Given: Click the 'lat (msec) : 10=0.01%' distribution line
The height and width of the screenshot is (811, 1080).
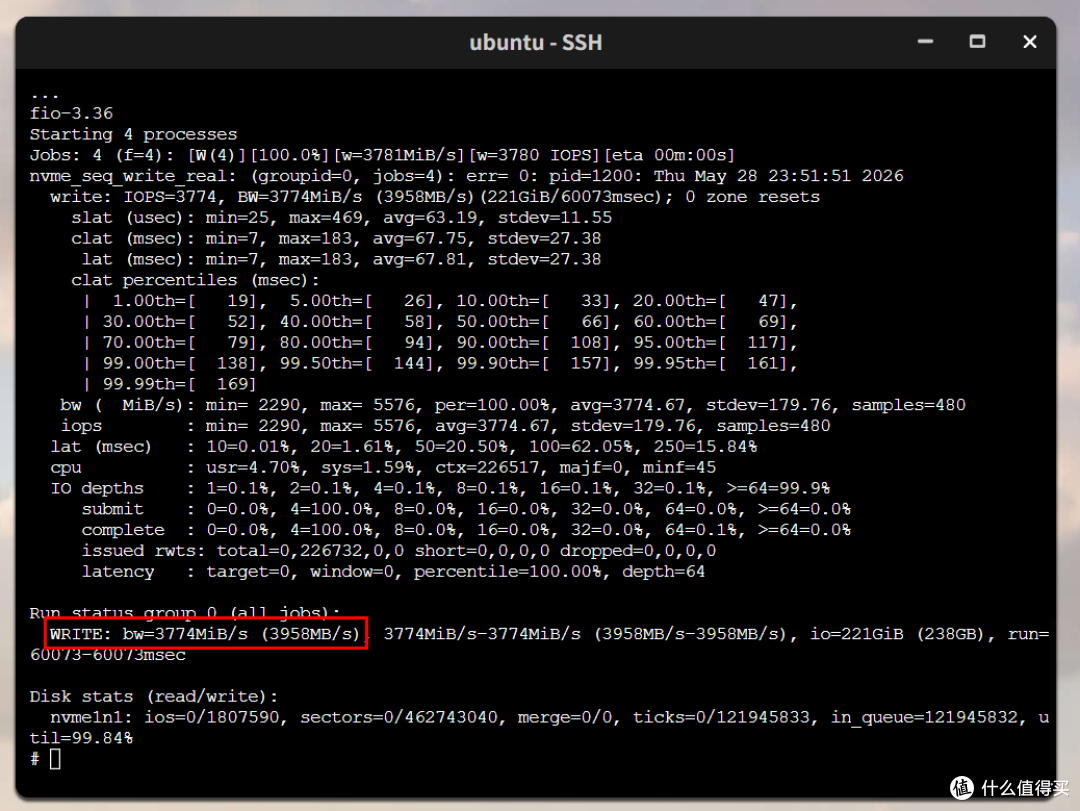Looking at the screenshot, I should 404,446.
